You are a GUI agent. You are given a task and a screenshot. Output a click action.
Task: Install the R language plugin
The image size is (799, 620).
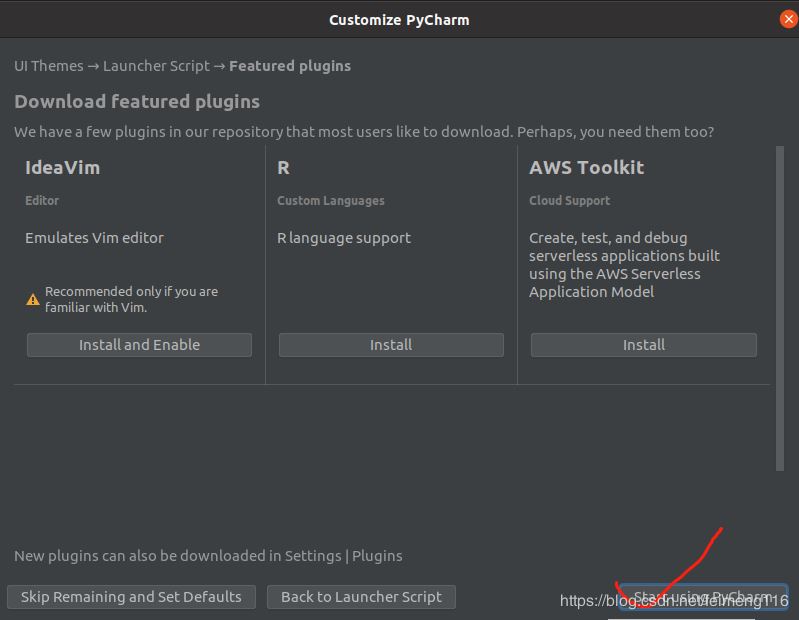coord(391,345)
